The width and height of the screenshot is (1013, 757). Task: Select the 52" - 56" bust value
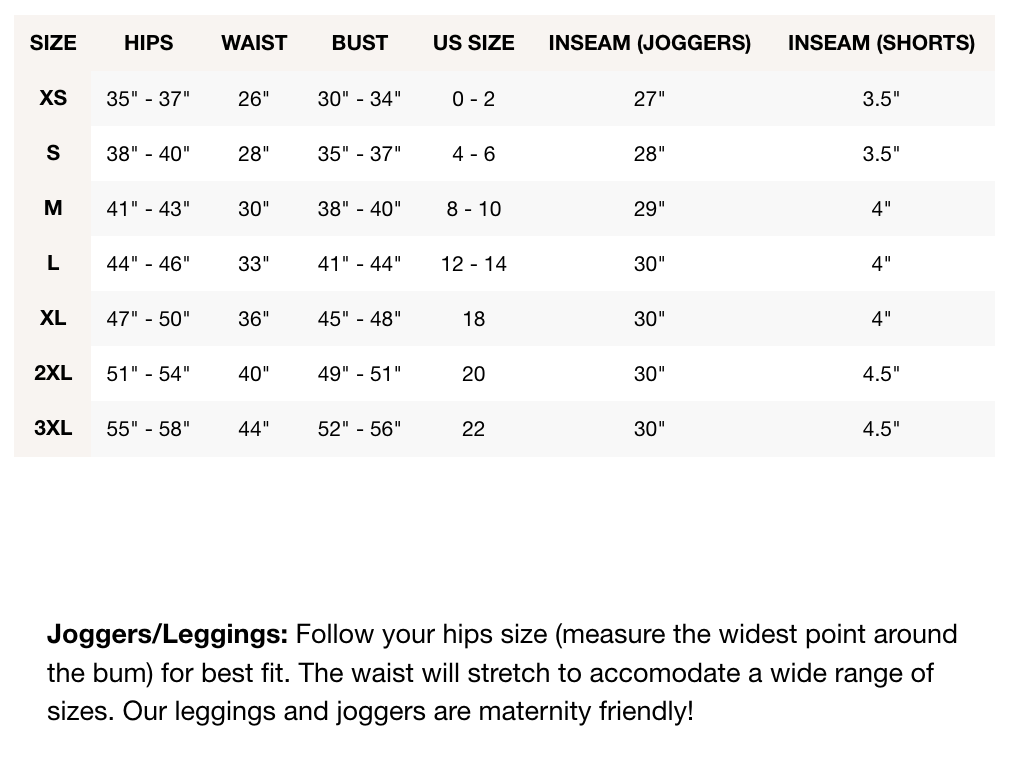(359, 428)
